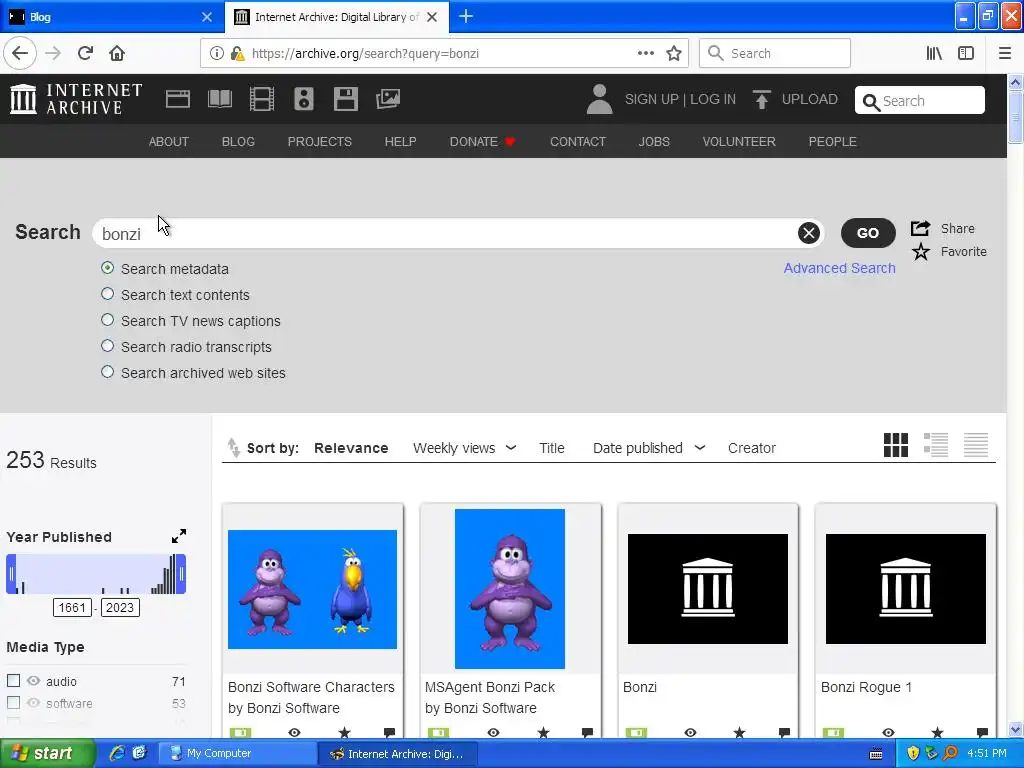Sort results by Title
Screen dimensions: 1024x768
552,448
